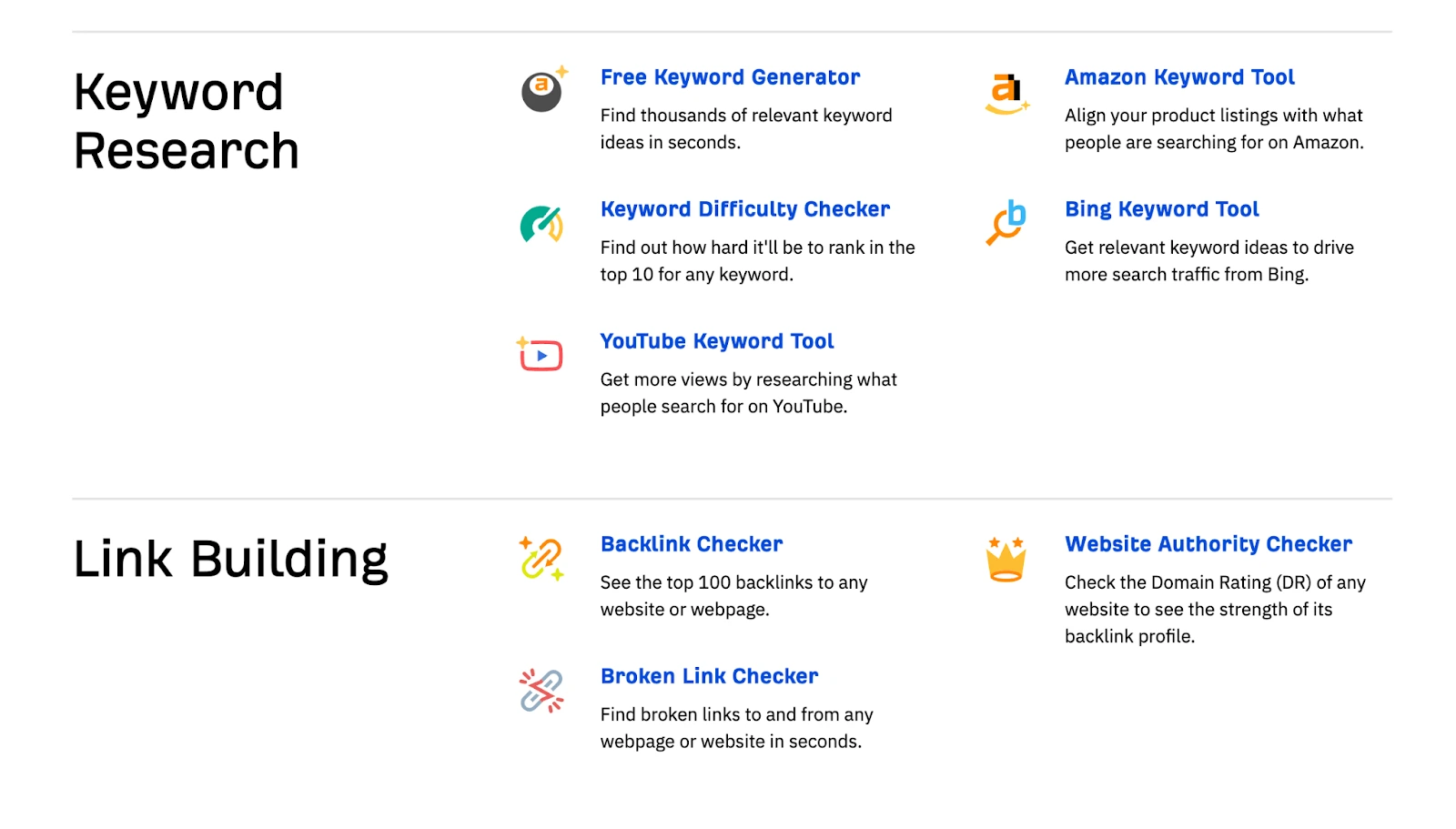Open the Website Authority Checker
This screenshot has height=829, width=1456.
[1208, 544]
